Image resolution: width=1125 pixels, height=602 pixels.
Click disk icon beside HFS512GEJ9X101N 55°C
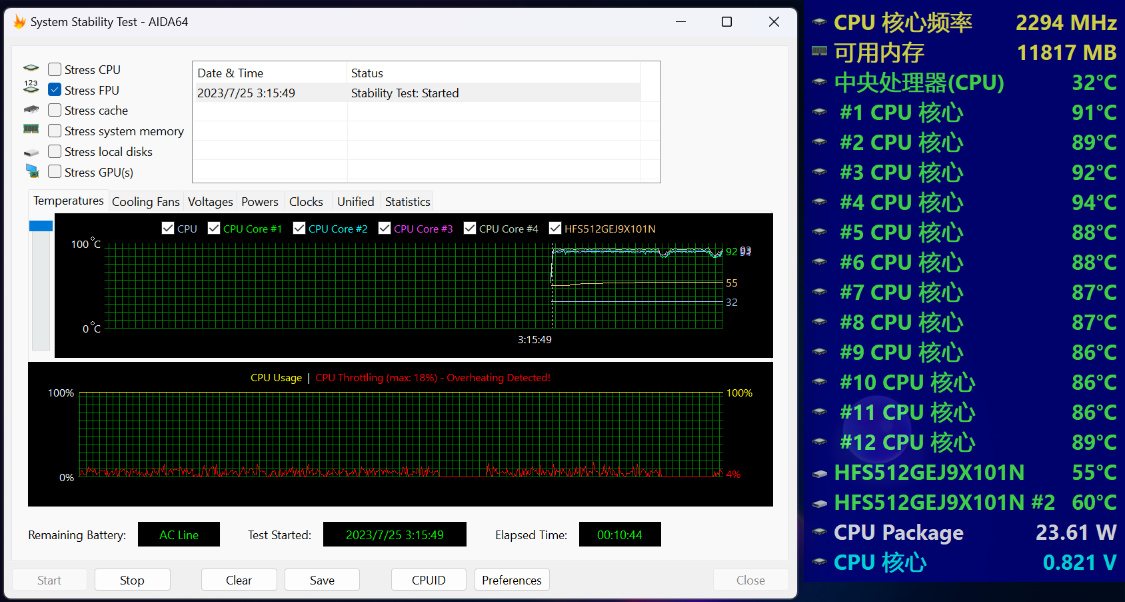[819, 474]
